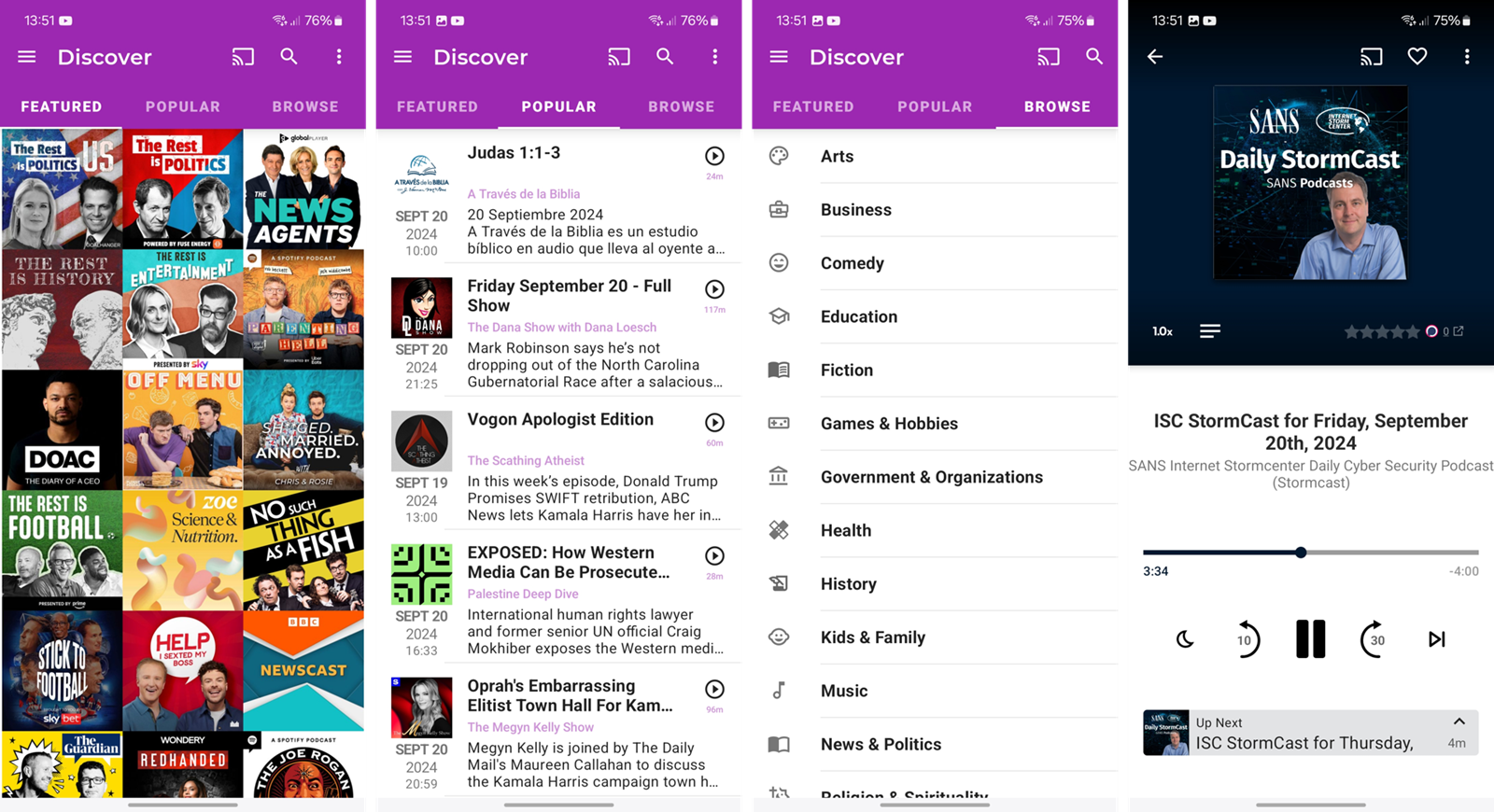
Task: Browse the Music category
Action: coord(936,691)
